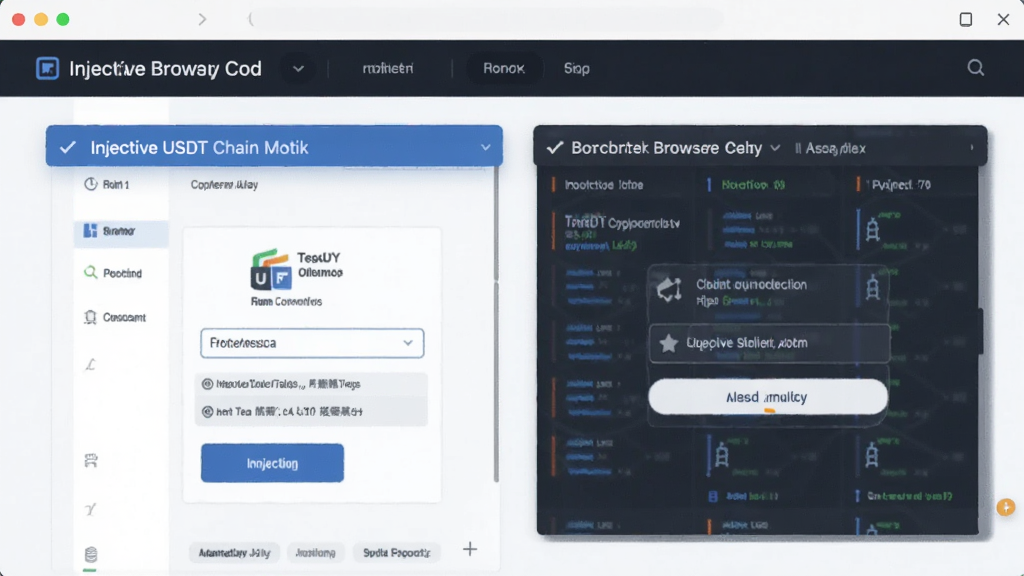Select the star-marked row in the dark popup
The height and width of the screenshot is (576, 1024).
tap(769, 343)
